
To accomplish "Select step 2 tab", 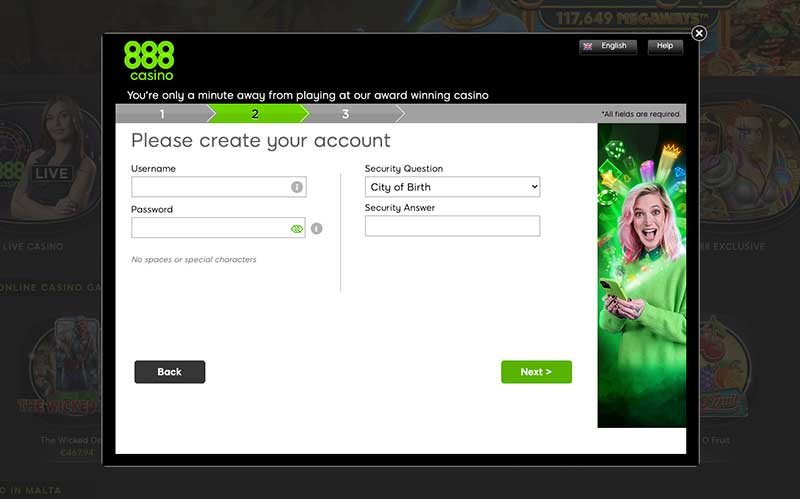I will (255, 114).
